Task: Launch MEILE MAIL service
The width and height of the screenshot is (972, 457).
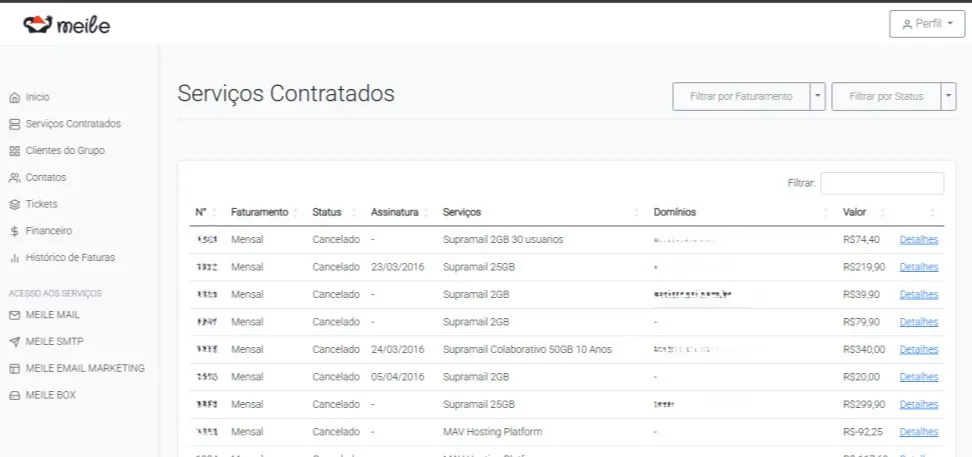Action: click(53, 315)
